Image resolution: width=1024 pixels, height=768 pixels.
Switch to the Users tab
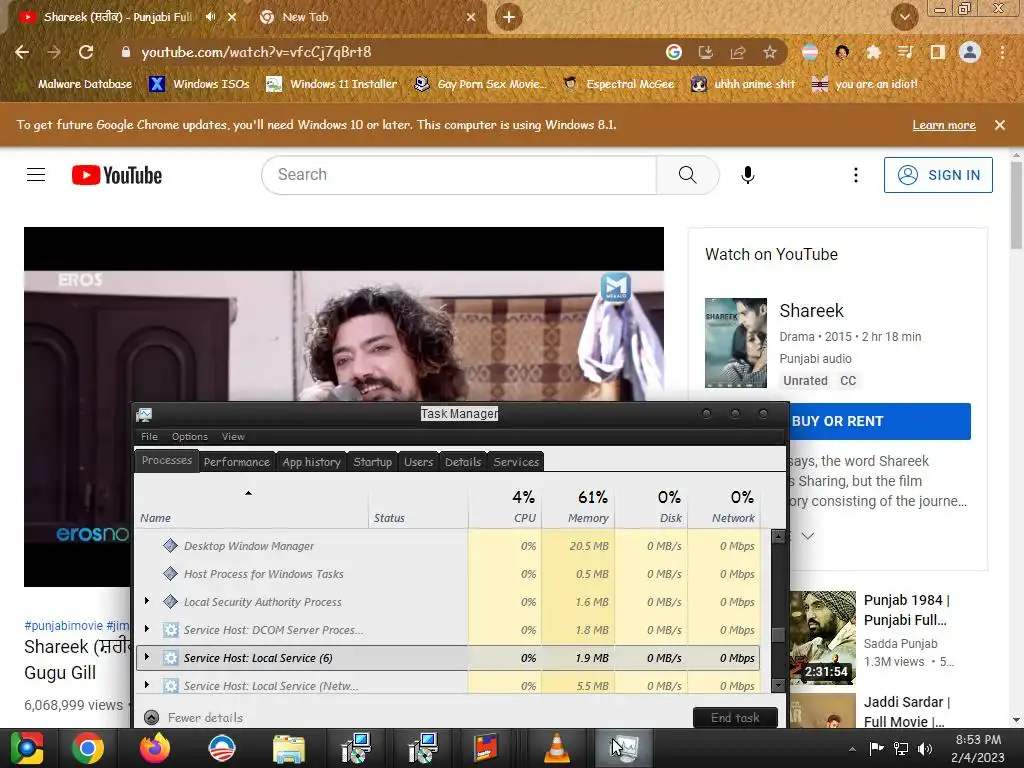coord(419,462)
